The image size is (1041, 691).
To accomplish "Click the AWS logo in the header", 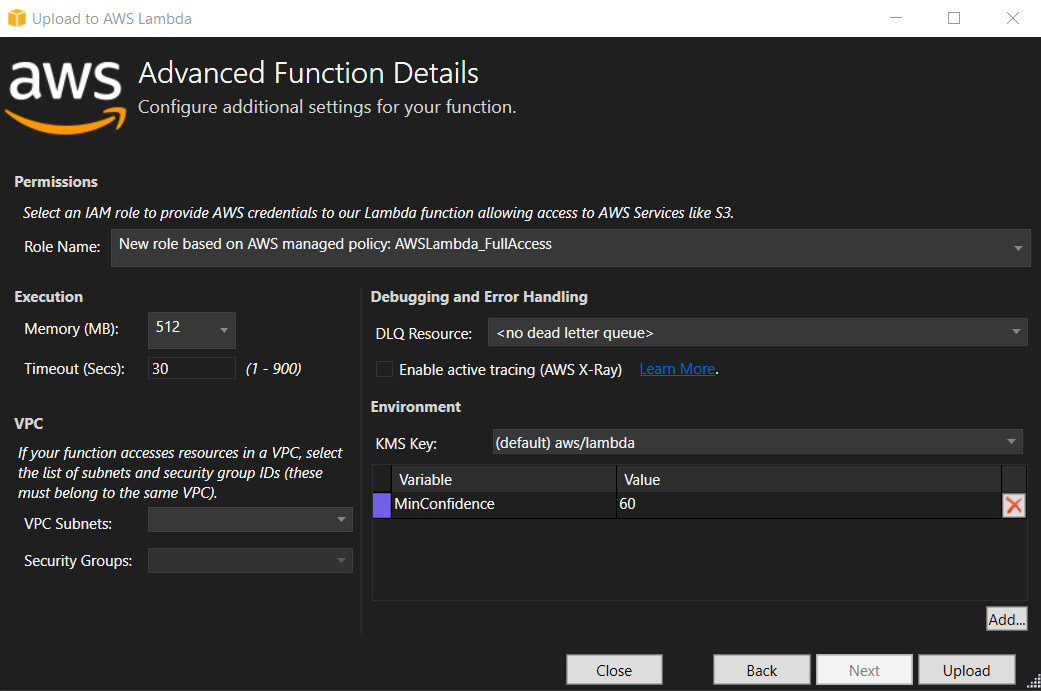I will point(64,90).
